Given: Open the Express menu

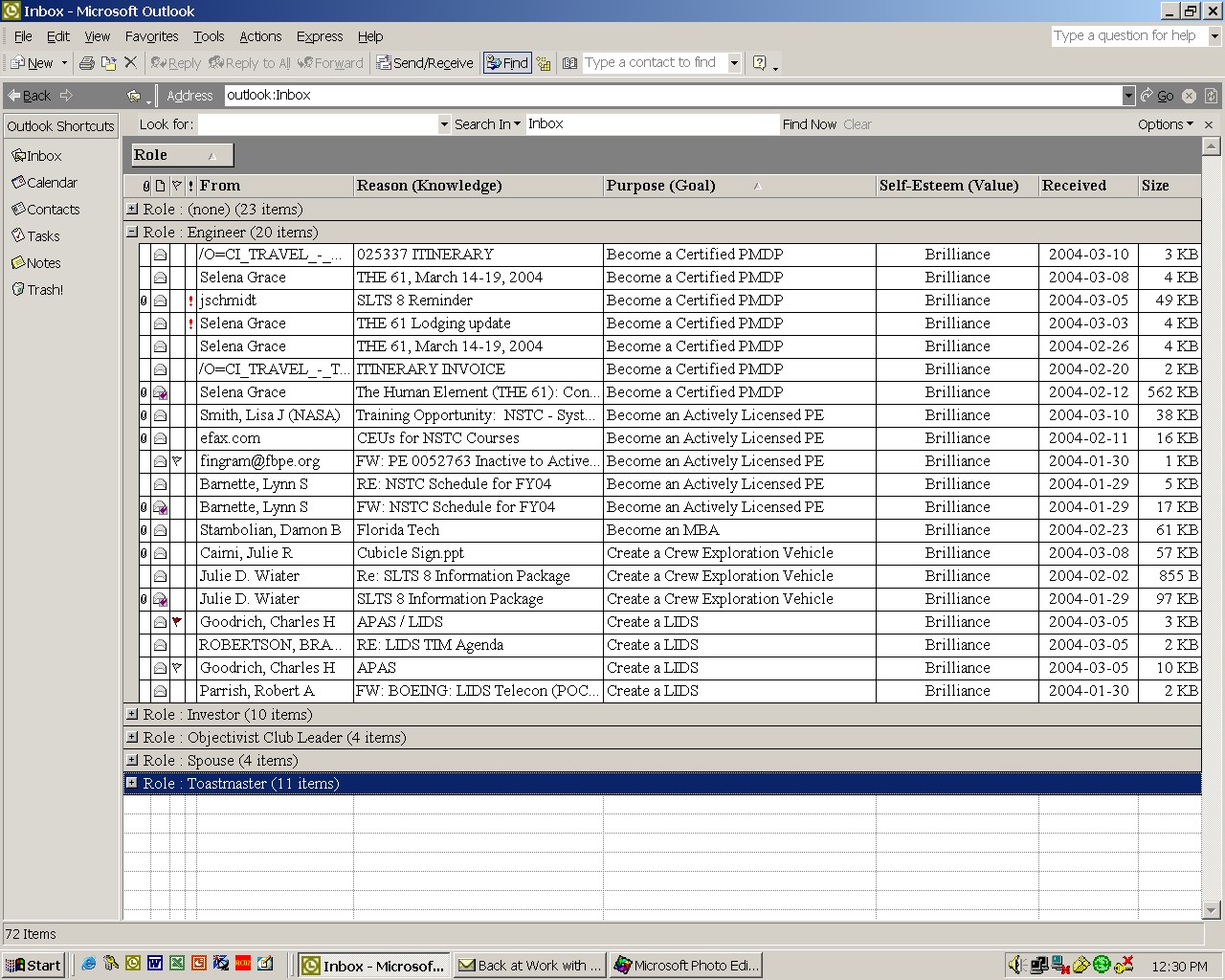Looking at the screenshot, I should coord(320,36).
